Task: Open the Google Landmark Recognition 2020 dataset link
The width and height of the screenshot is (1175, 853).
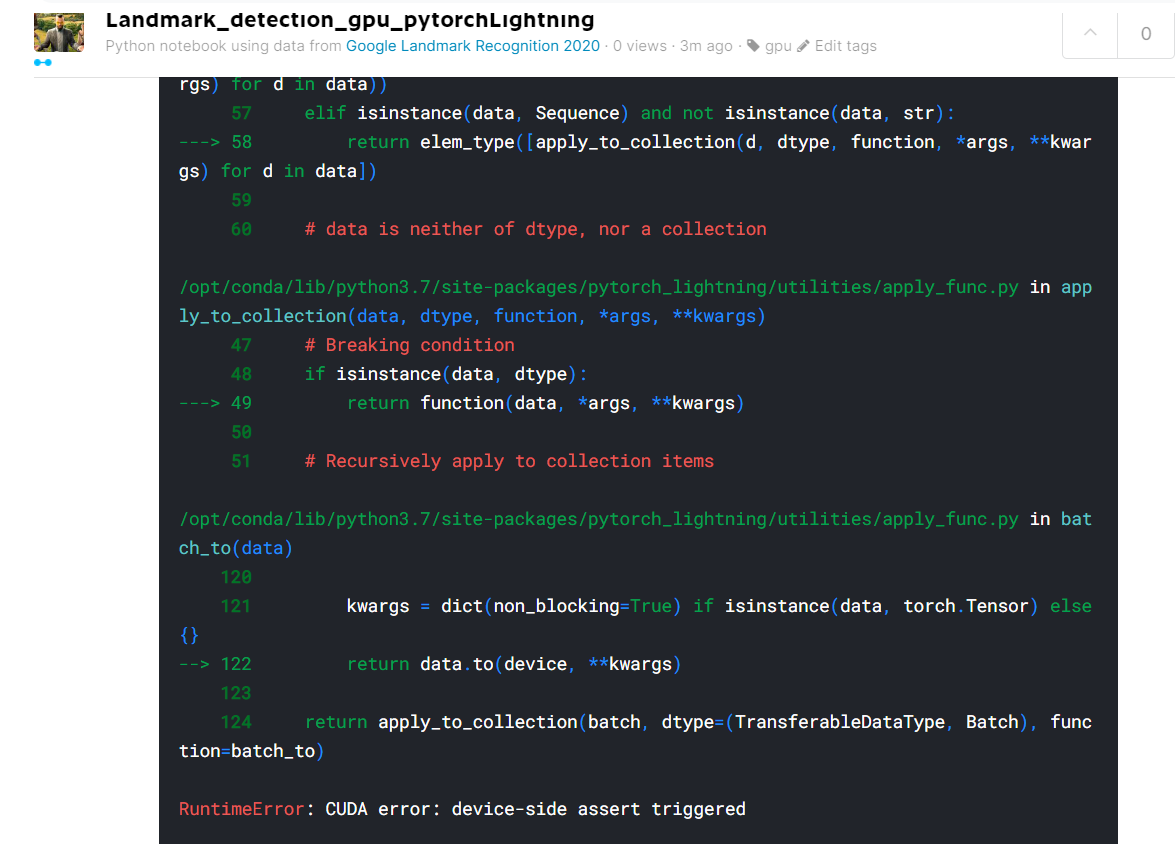Action: (x=472, y=46)
